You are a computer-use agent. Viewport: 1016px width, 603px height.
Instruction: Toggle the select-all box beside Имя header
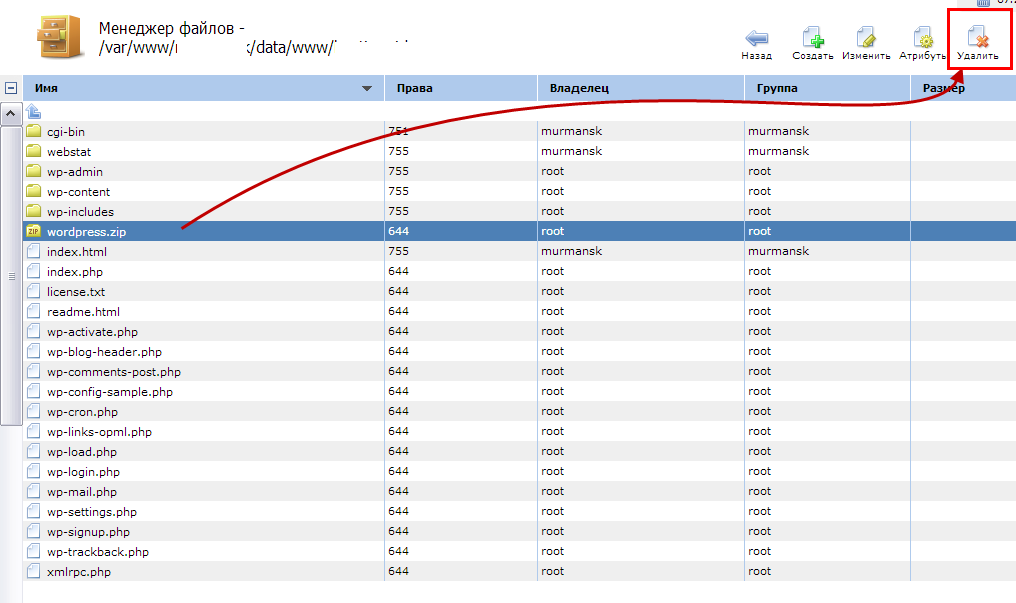11,88
